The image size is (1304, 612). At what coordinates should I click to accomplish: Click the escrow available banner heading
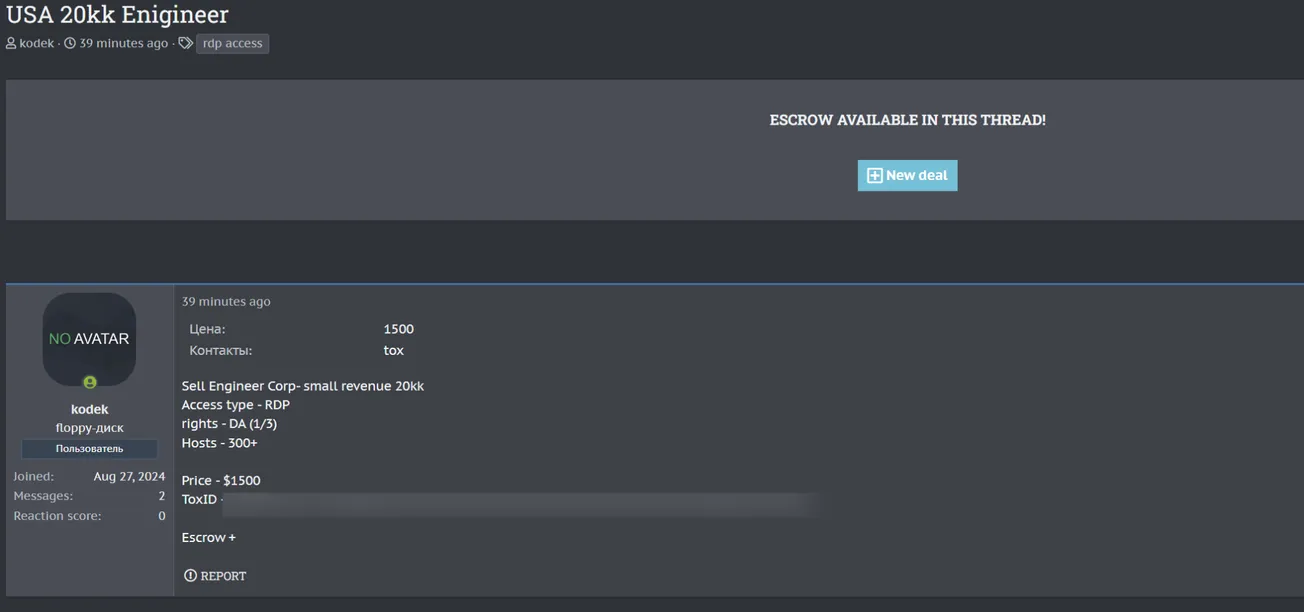907,120
